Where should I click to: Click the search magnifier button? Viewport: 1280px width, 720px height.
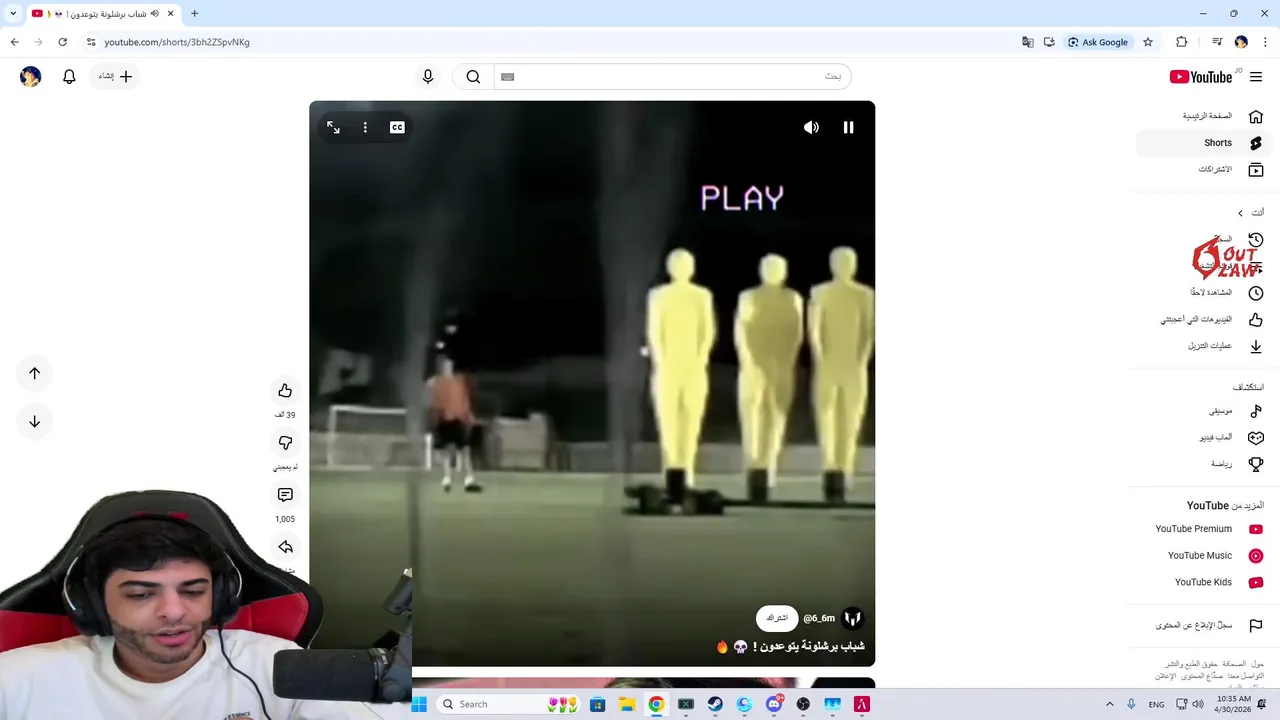click(473, 76)
